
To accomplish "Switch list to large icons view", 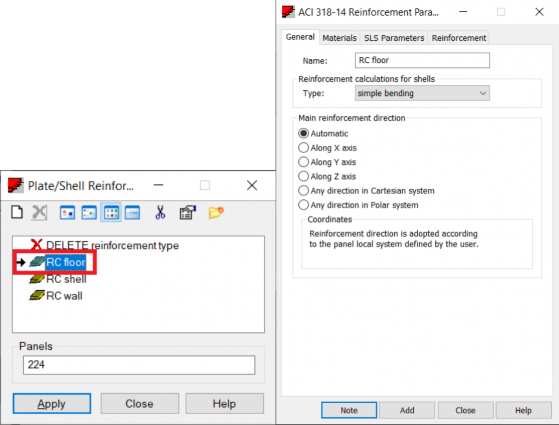I will point(67,213).
